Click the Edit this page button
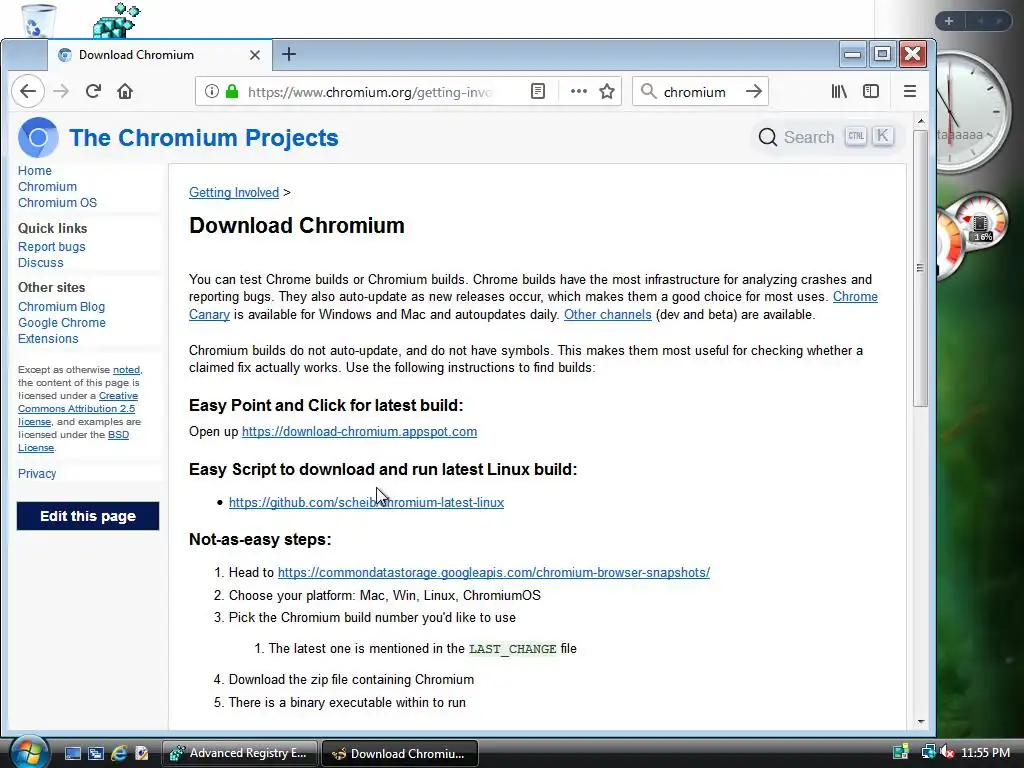Screen dimensions: 1024x768 click(x=88, y=516)
